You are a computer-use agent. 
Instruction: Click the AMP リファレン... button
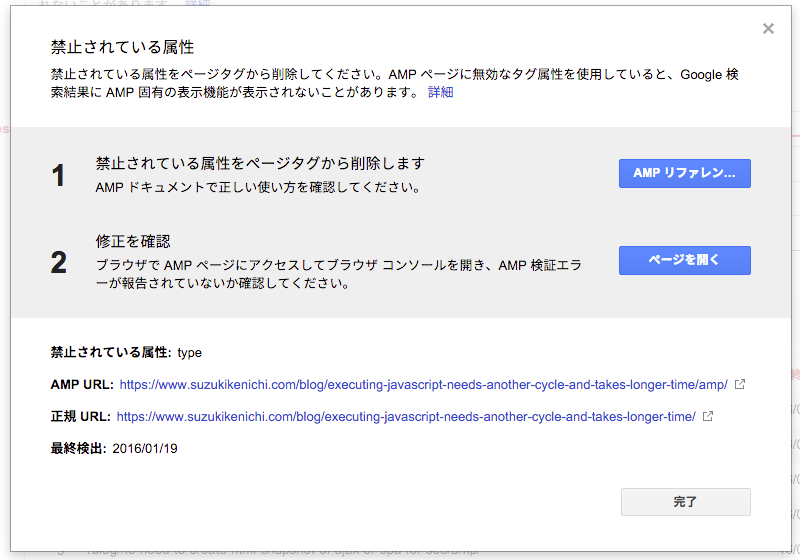pos(685,173)
